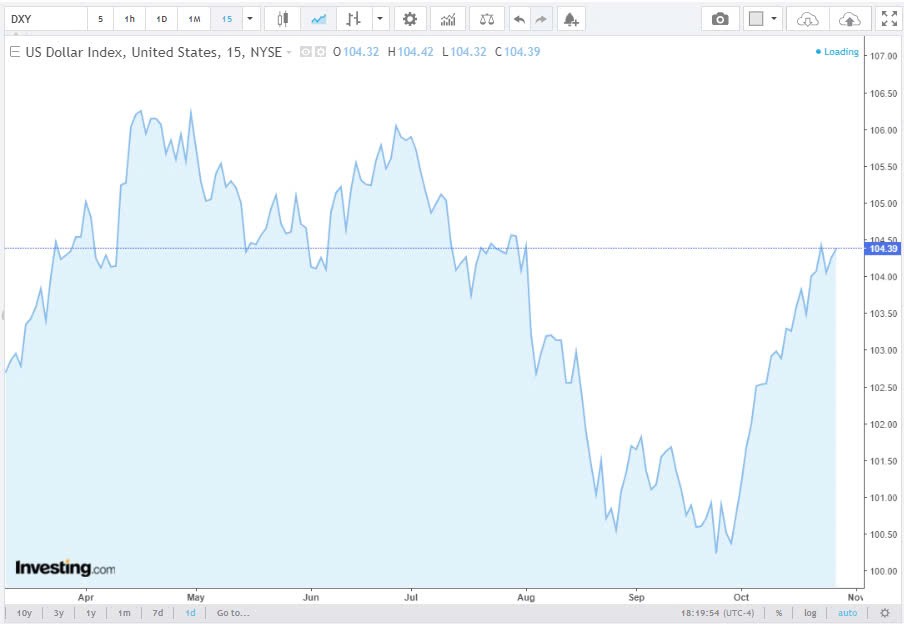This screenshot has height=624, width=904.
Task: Set date range to 3y
Action: point(58,613)
